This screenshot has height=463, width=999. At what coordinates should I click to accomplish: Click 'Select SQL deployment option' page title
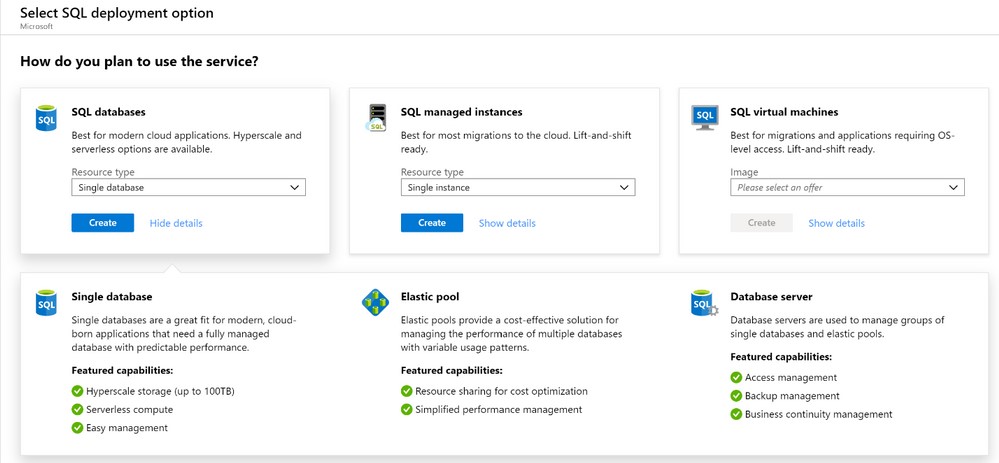(x=117, y=13)
